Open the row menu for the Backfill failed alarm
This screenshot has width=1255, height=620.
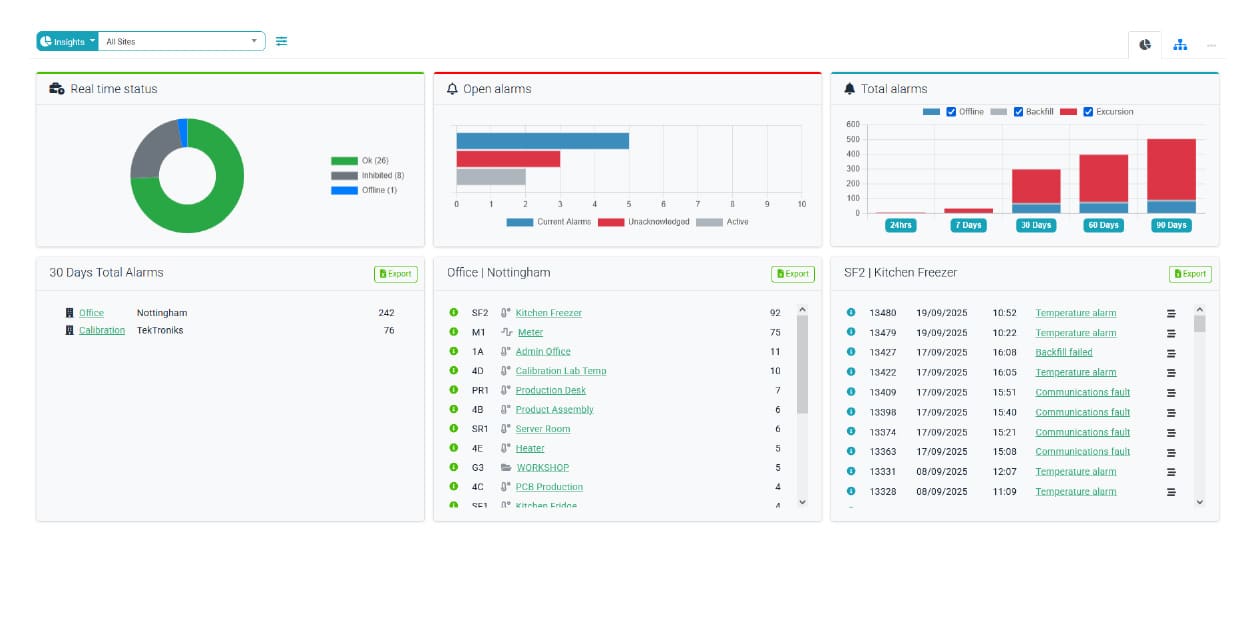click(x=1172, y=352)
